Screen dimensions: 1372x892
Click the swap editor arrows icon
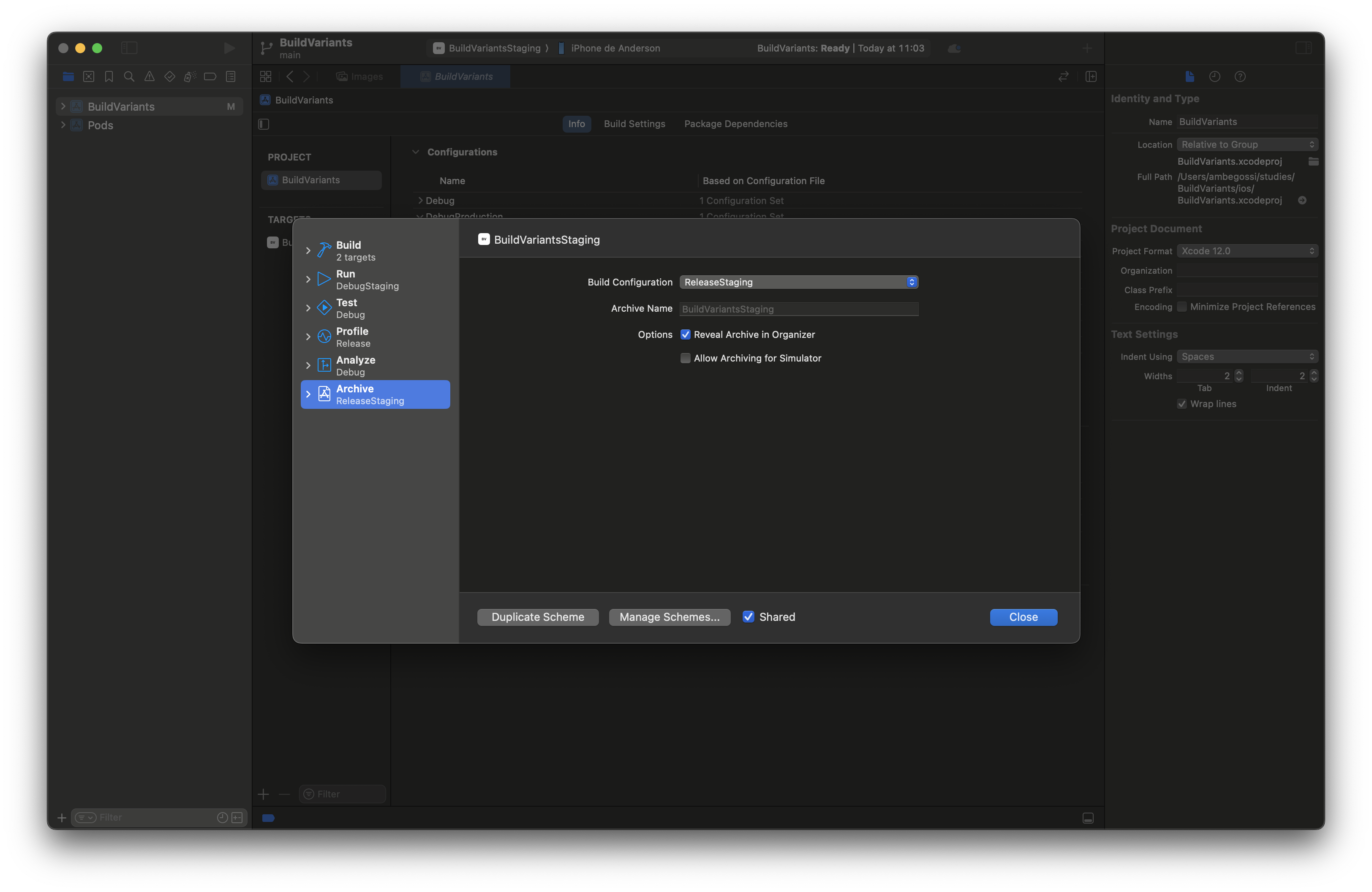1064,76
